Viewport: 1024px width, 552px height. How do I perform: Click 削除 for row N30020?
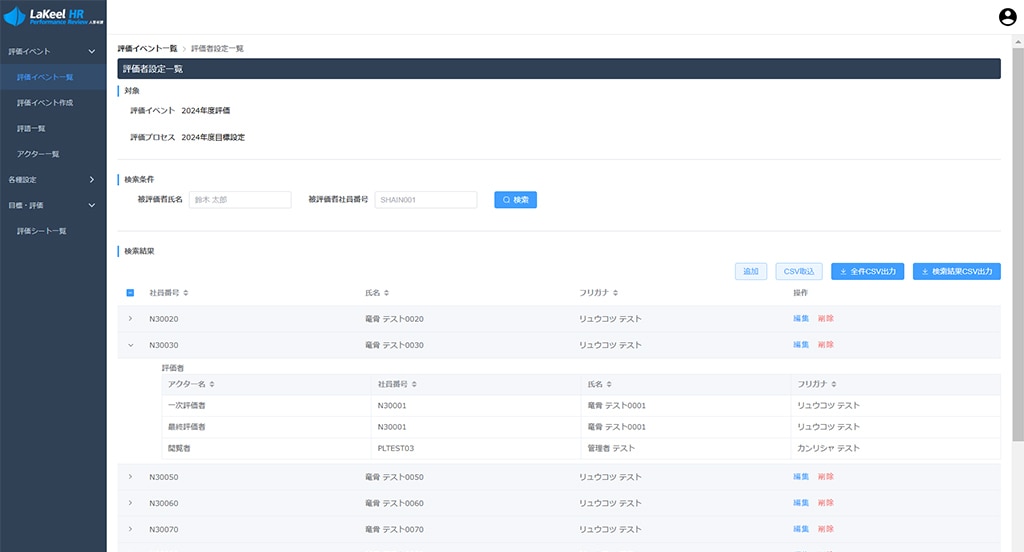tap(825, 319)
